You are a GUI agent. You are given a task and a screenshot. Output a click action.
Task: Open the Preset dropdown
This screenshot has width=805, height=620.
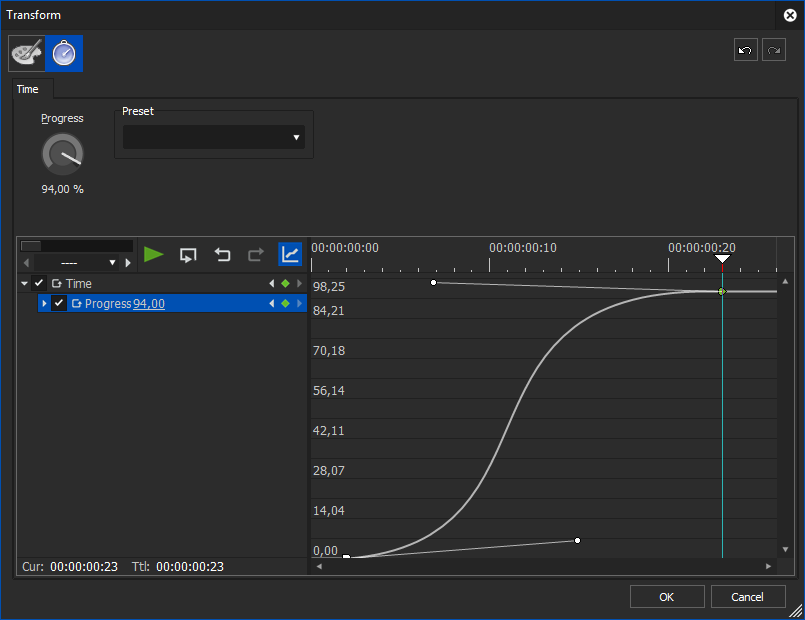[x=214, y=137]
